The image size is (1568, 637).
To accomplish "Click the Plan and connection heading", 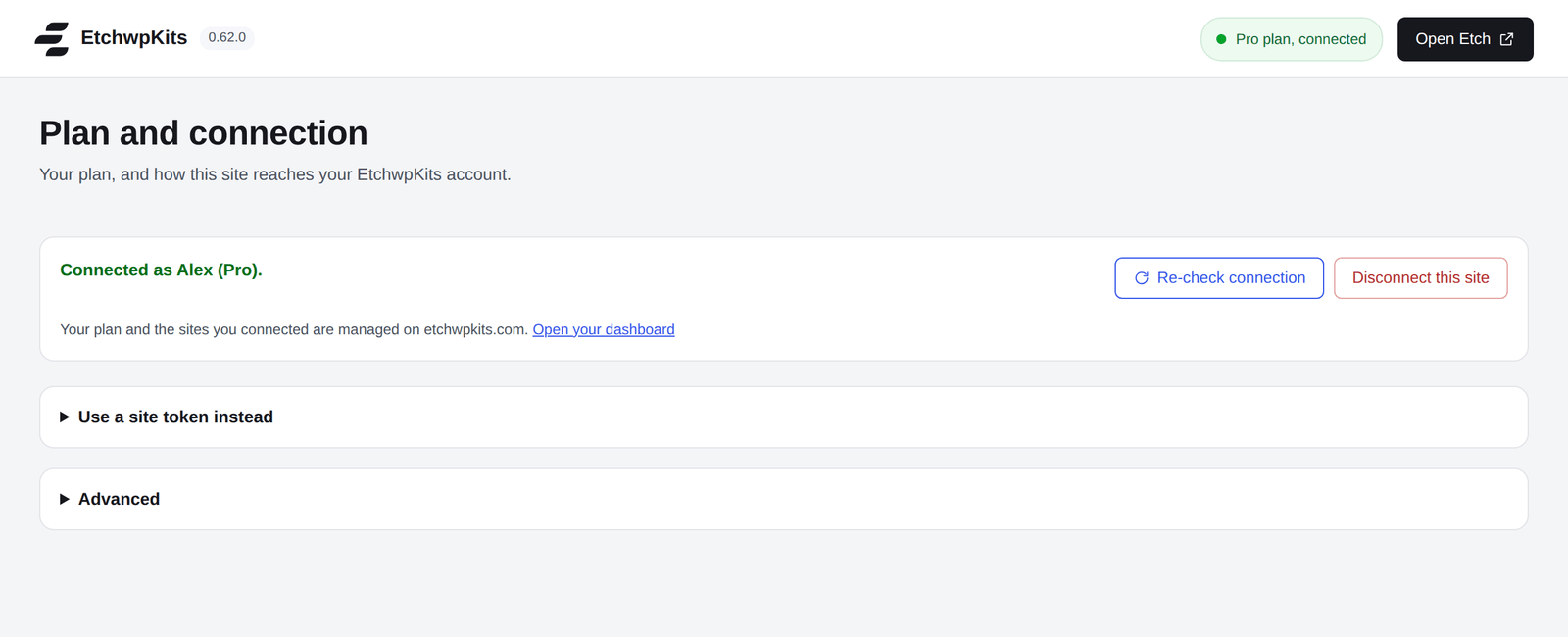I will (204, 133).
